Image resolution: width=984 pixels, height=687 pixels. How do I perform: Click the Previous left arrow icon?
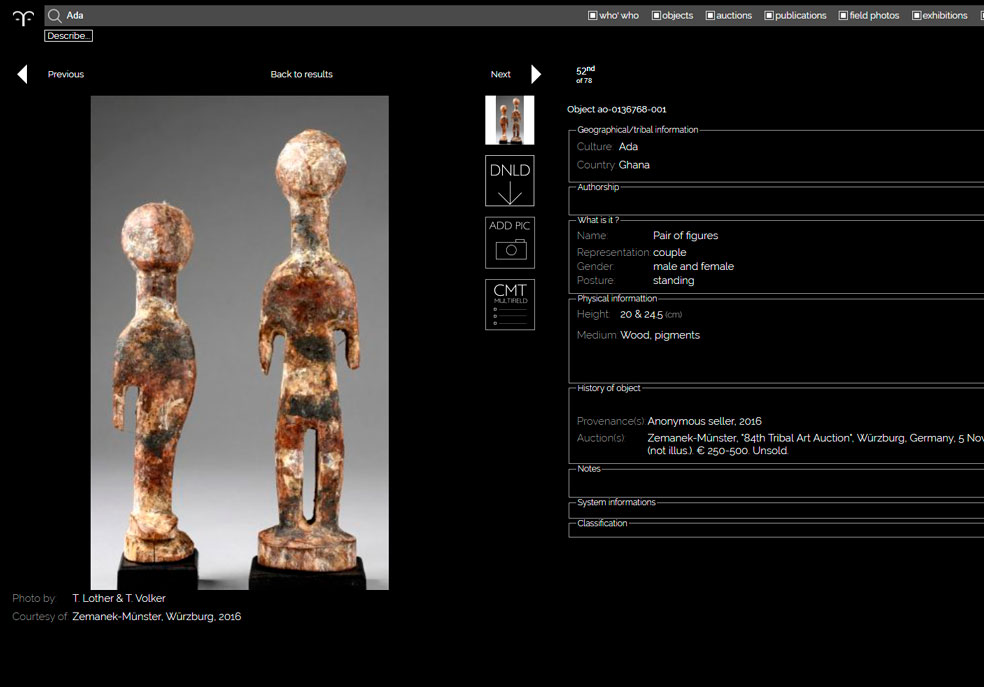(x=23, y=74)
